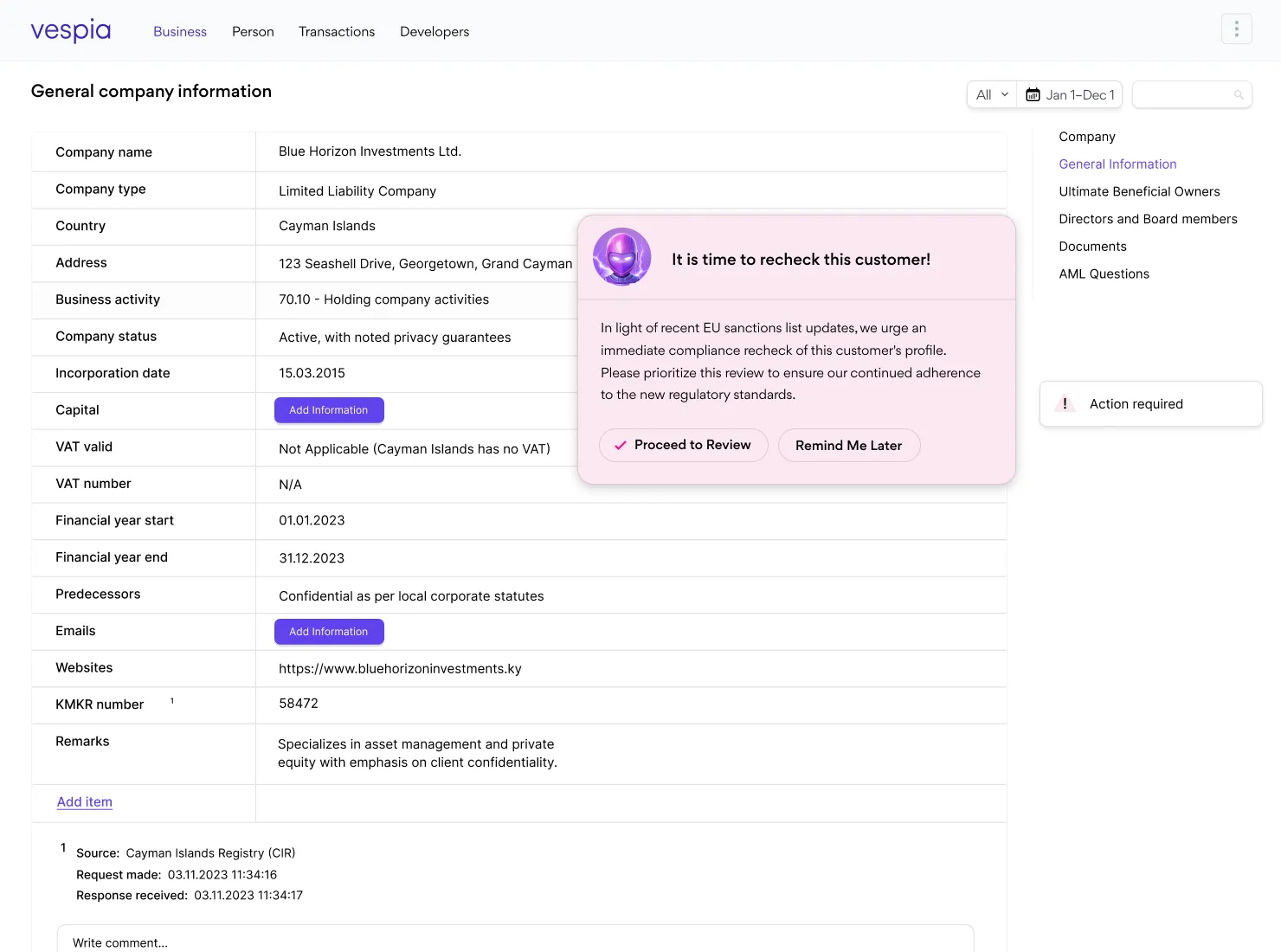This screenshot has width=1281, height=952.
Task: Open the Jan 1–Dec 1 date range selector
Action: pyautogui.click(x=1079, y=94)
